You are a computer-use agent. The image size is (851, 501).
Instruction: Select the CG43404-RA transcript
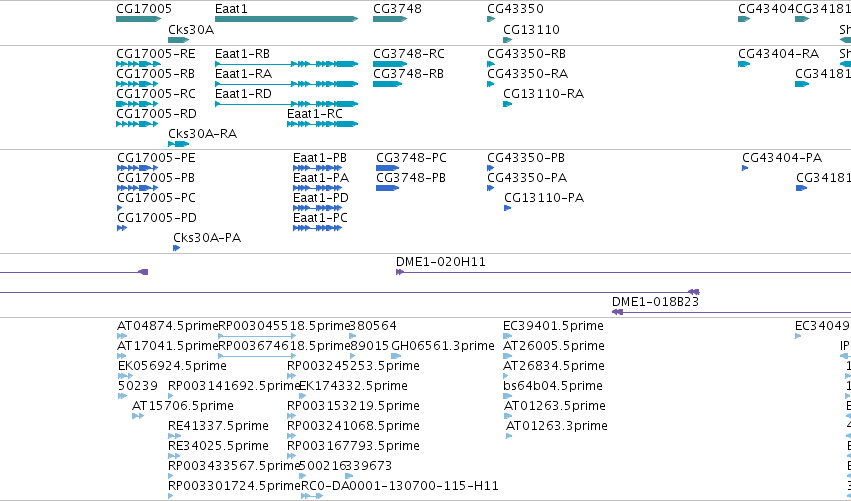744,64
